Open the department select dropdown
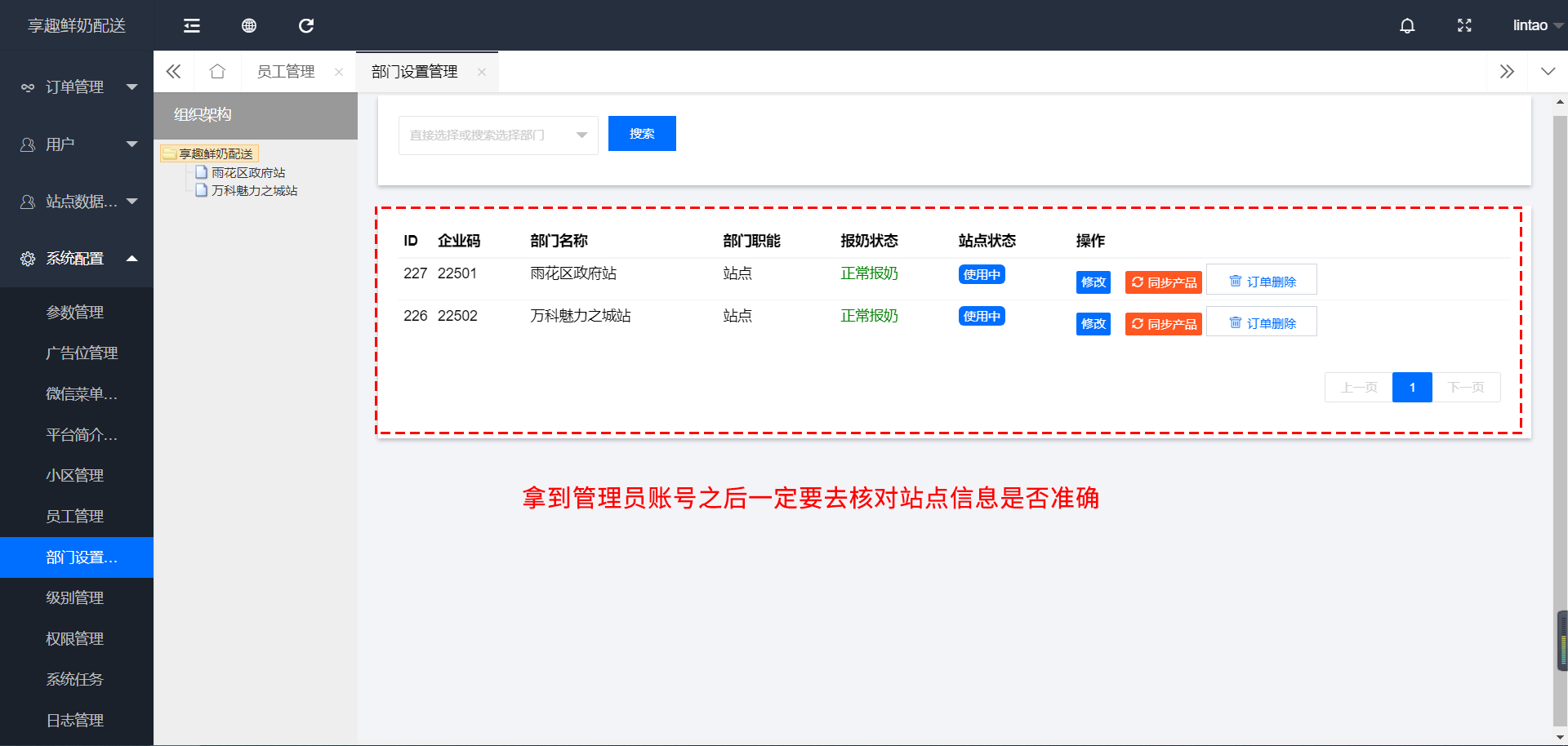 498,135
